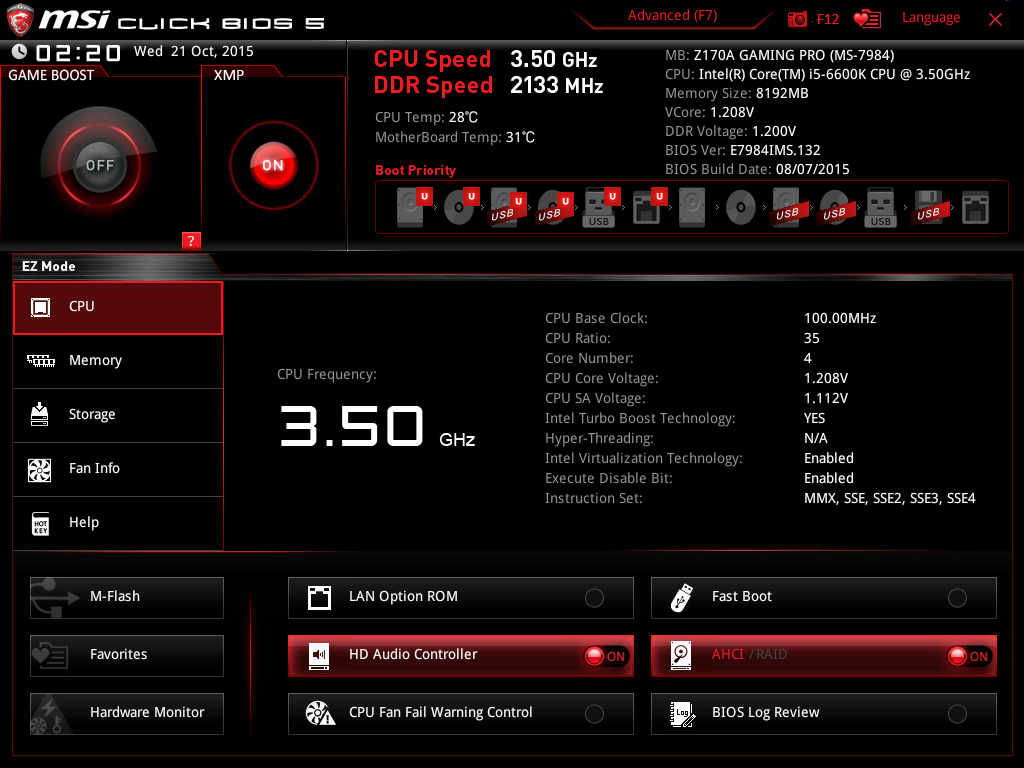Click the BIOS Ver E7984IMS.132 text

(743, 150)
